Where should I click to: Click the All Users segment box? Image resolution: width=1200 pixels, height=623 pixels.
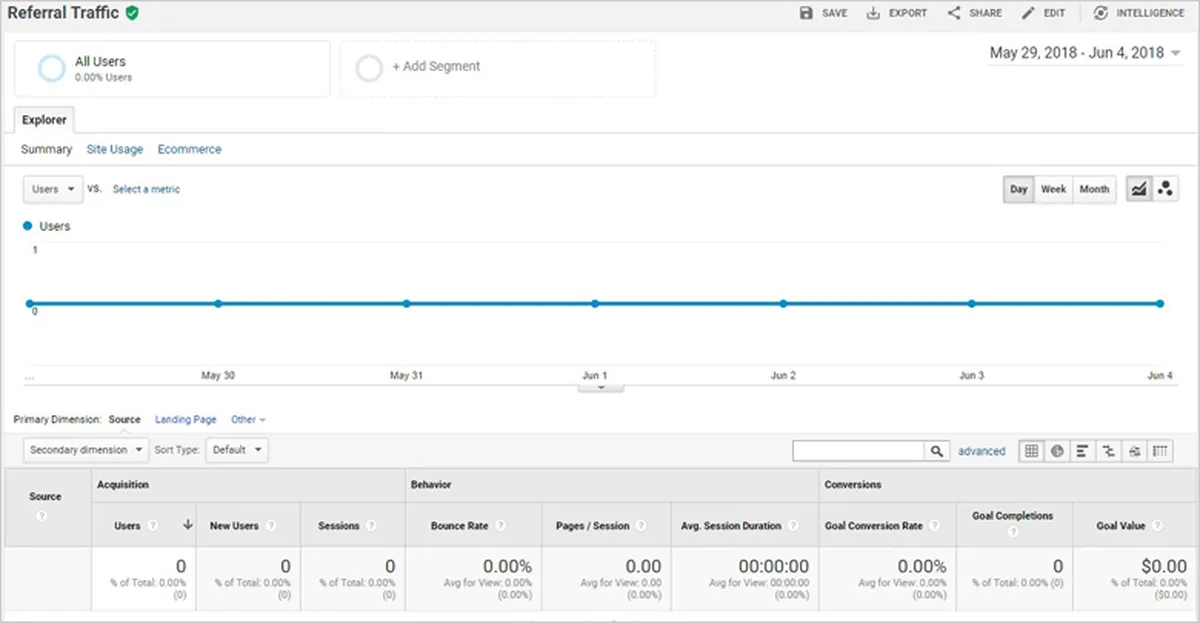172,68
